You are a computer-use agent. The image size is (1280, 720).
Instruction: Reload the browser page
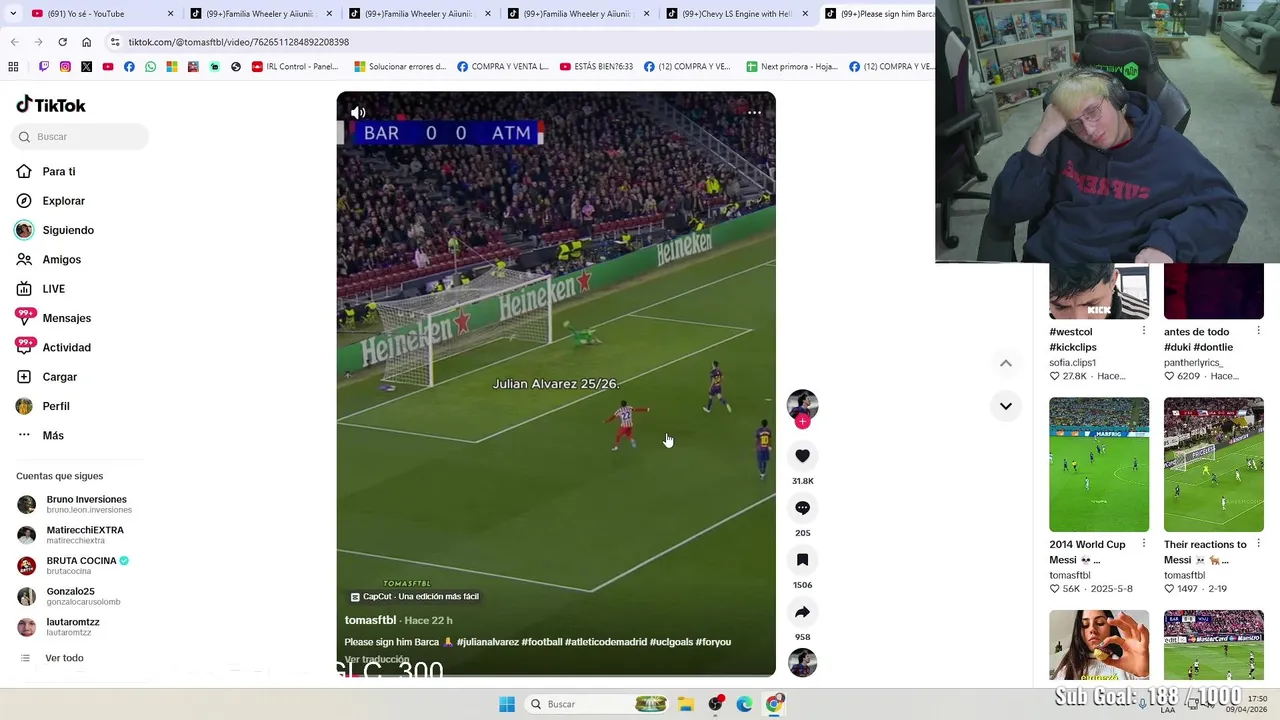(x=62, y=42)
